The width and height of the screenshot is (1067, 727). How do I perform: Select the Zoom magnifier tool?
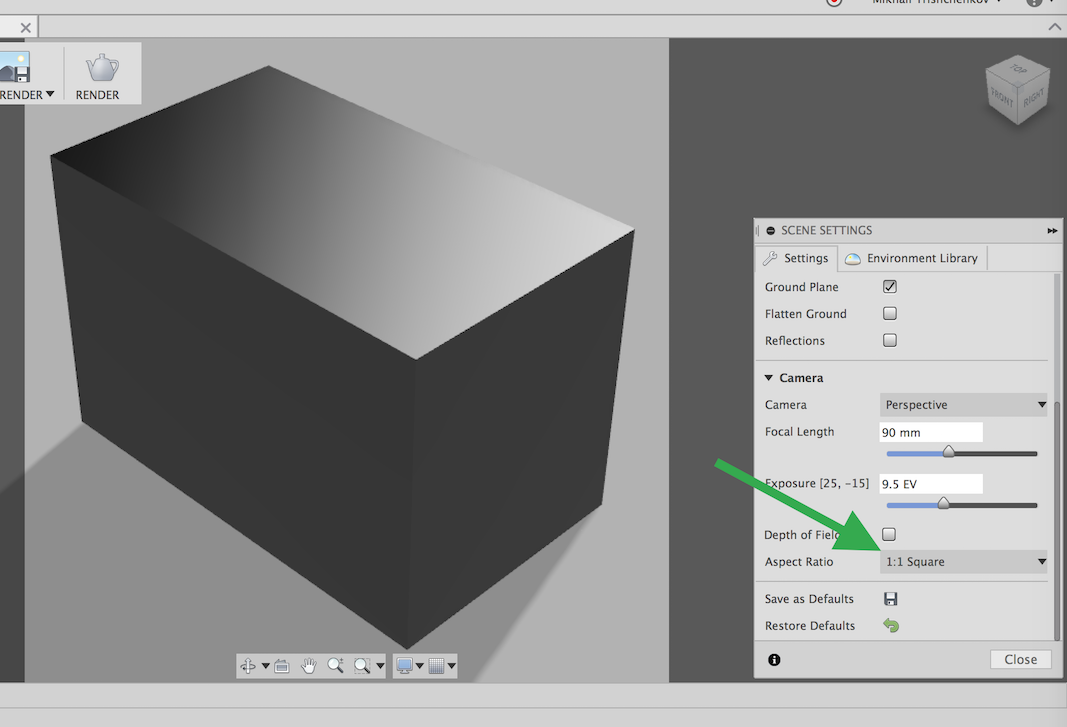click(334, 665)
